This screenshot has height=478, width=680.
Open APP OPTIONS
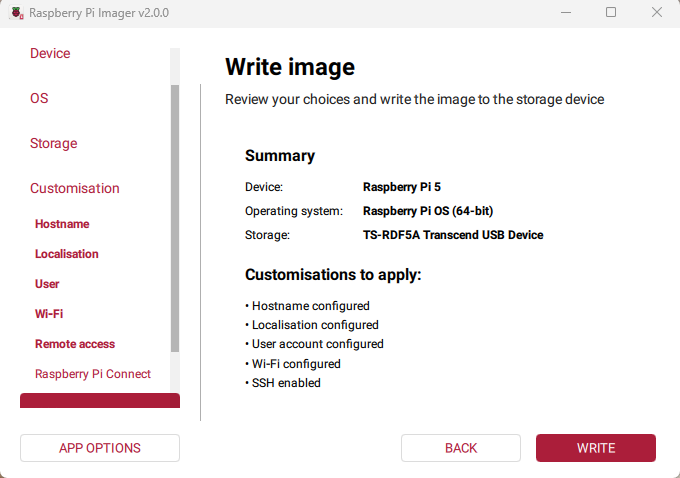[x=100, y=448]
